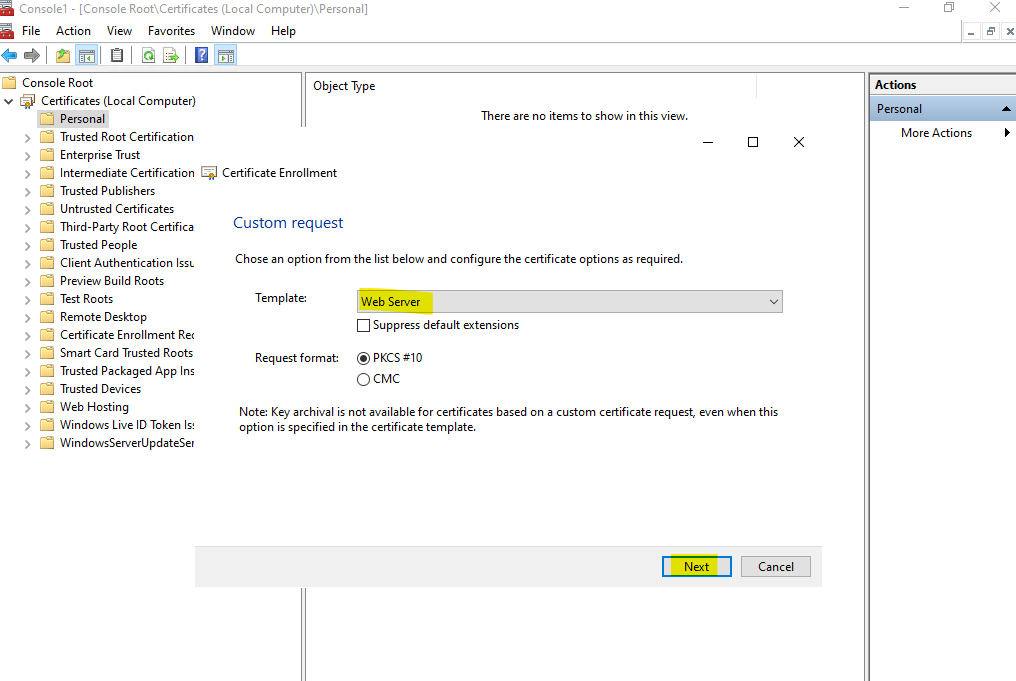Open the Favorites menu
Screen dimensions: 1016x681
coord(171,31)
